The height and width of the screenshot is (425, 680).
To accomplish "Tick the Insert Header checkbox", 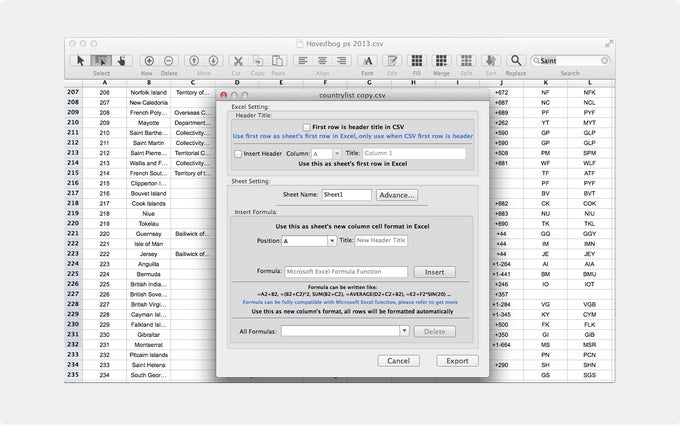I will (x=238, y=154).
